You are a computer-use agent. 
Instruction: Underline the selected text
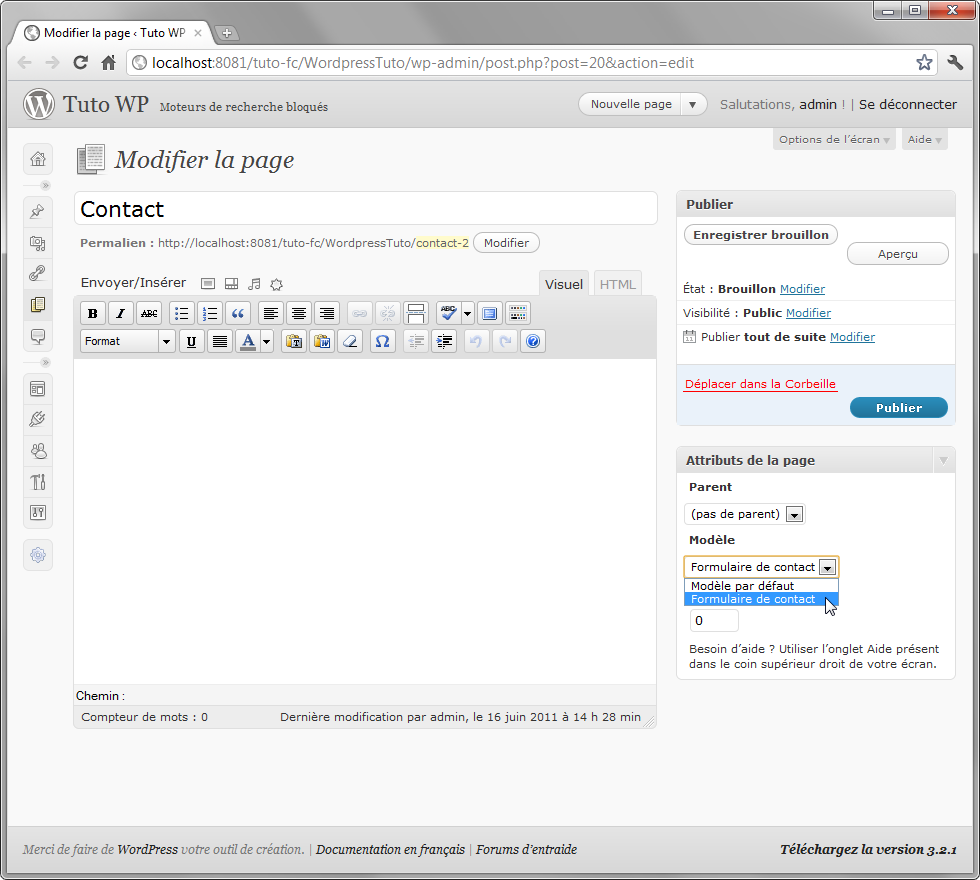tap(191, 341)
